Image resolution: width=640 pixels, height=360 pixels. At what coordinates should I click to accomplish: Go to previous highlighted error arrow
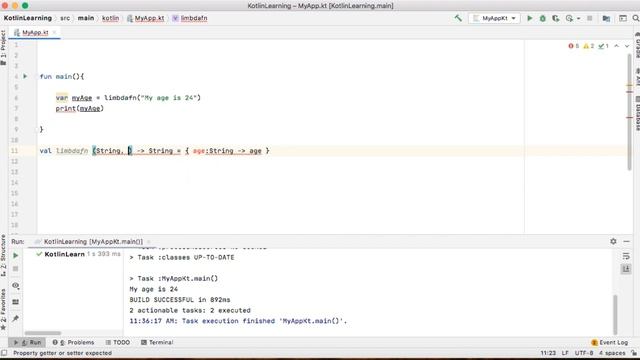pos(616,46)
